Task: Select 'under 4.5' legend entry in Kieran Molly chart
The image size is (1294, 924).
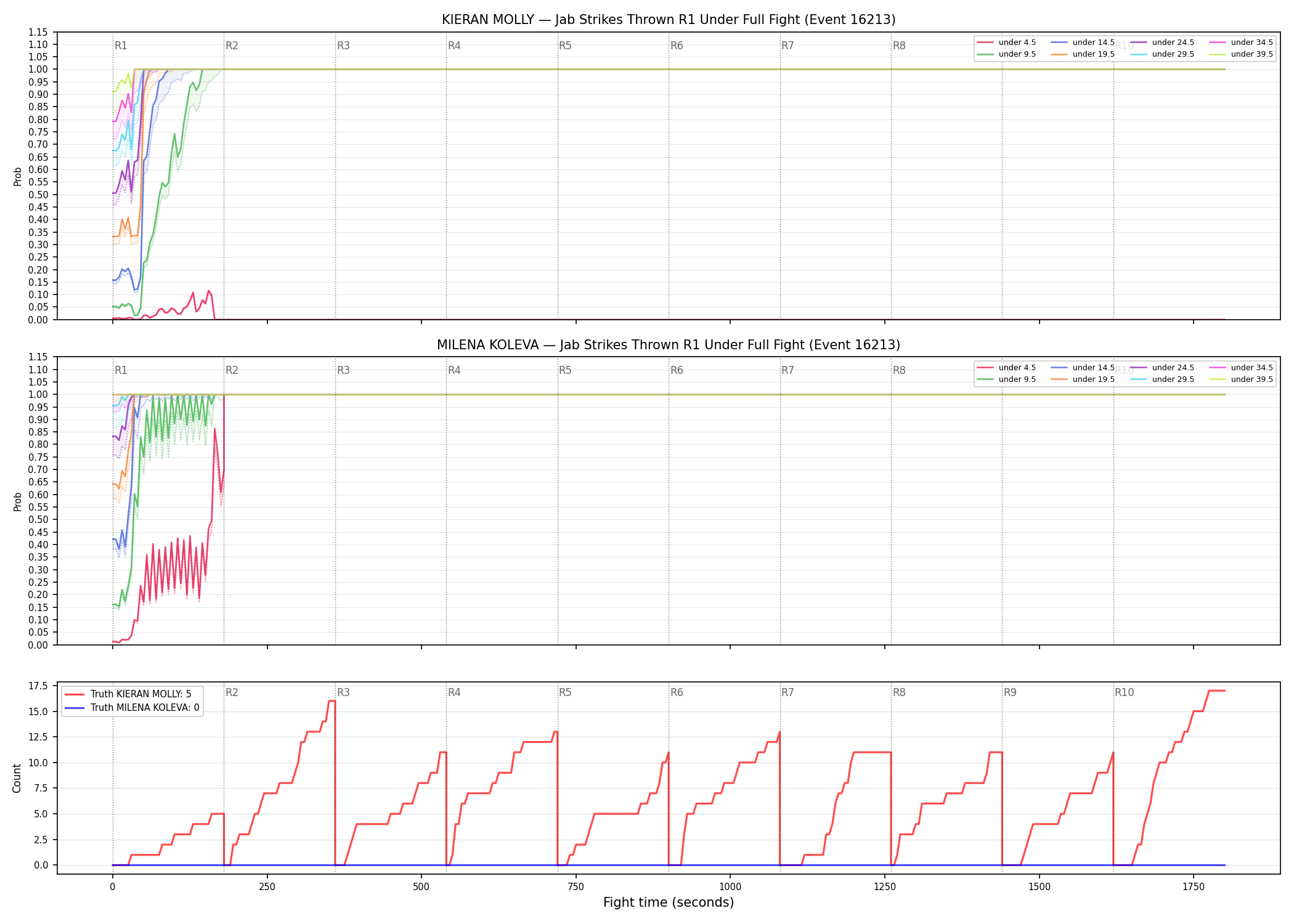Action: 1007,43
